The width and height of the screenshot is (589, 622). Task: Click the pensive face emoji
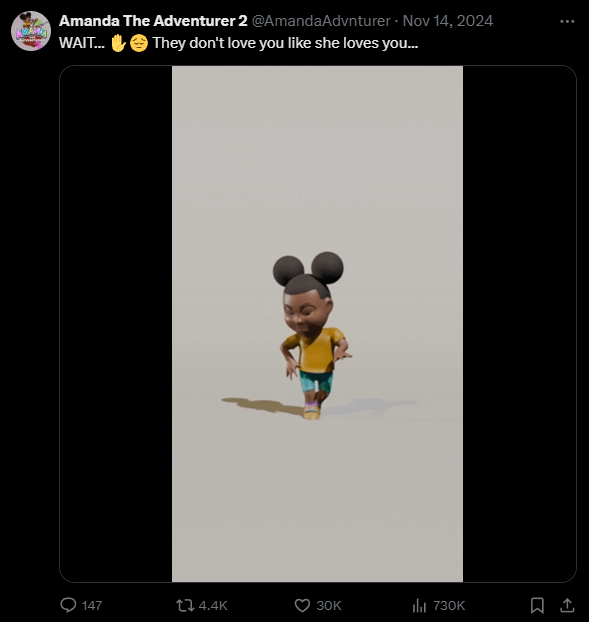pos(139,43)
